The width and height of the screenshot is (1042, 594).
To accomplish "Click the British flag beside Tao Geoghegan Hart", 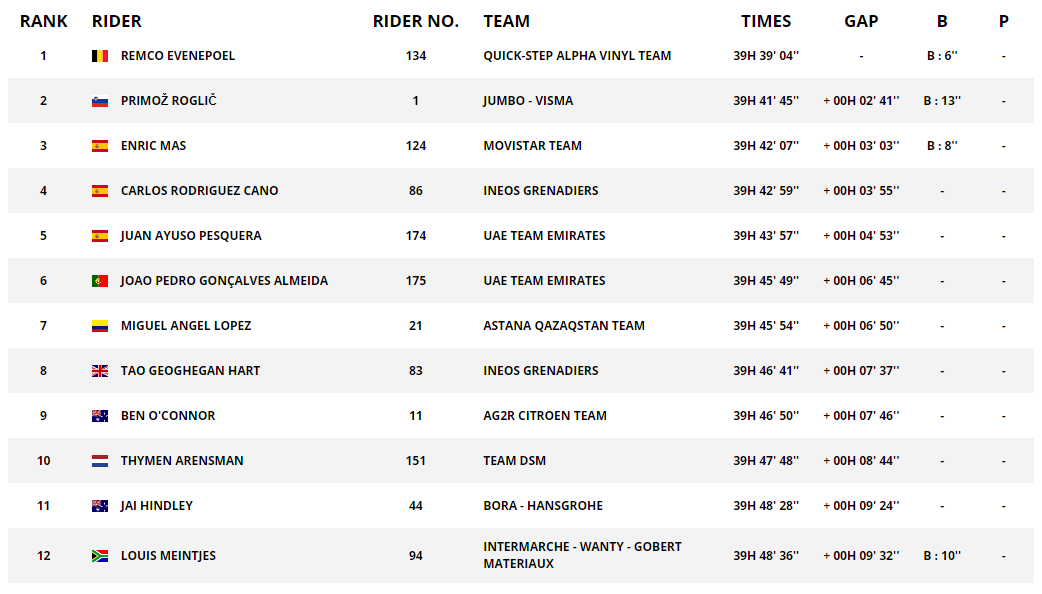I will (x=99, y=371).
